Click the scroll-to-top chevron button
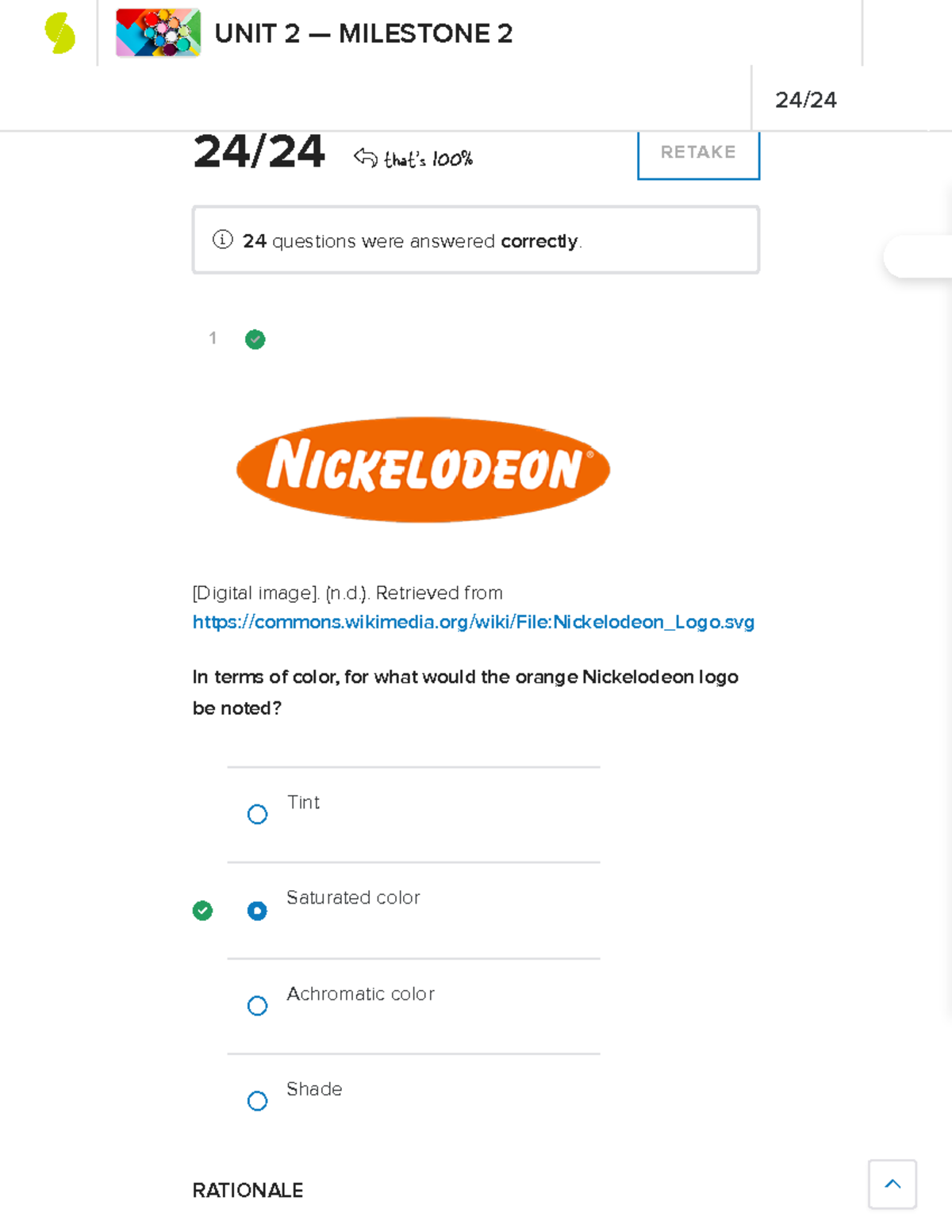Screen dimensions: 952x1232 (892, 1184)
